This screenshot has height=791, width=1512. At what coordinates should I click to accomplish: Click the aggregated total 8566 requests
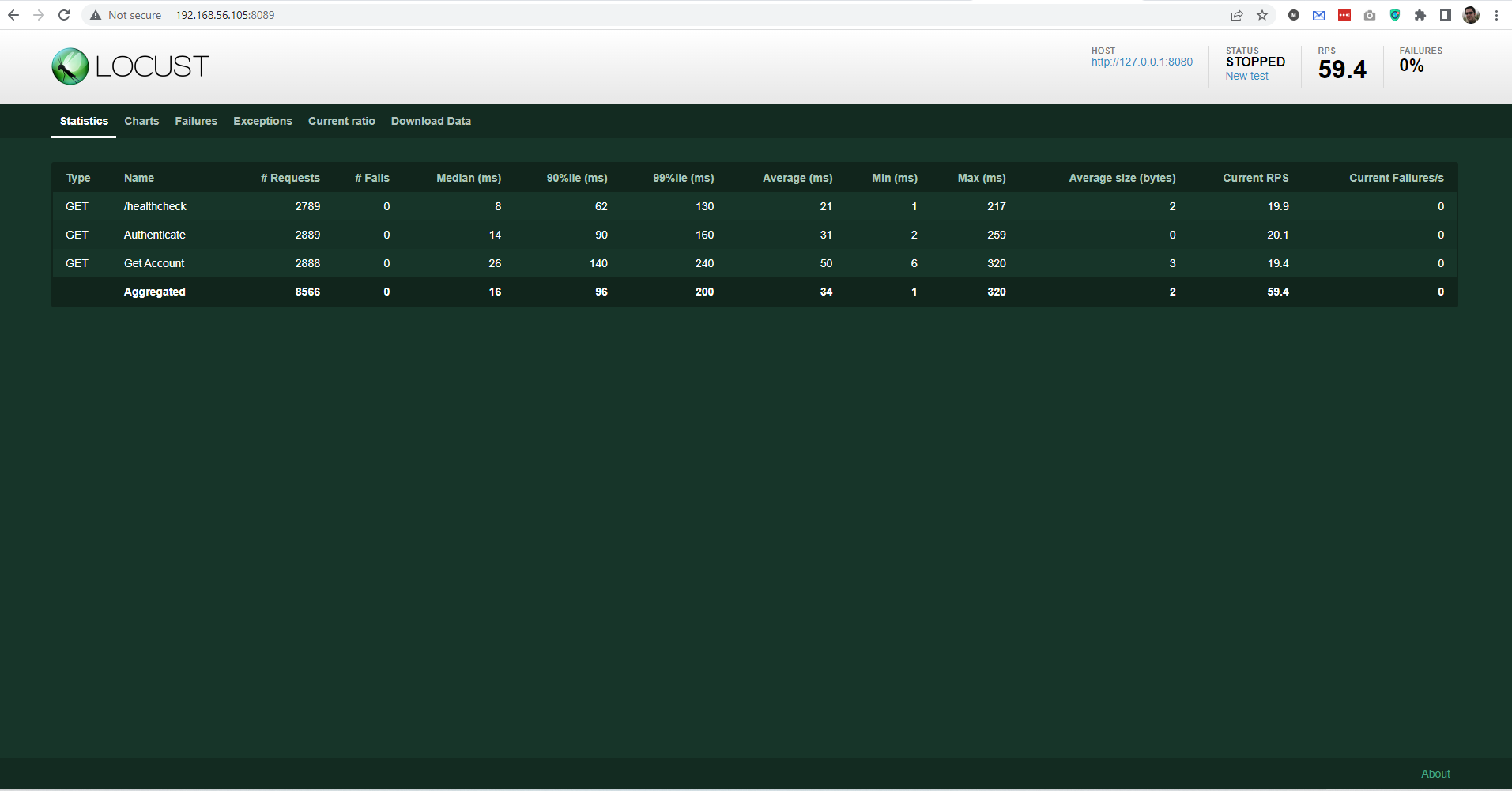pos(307,292)
